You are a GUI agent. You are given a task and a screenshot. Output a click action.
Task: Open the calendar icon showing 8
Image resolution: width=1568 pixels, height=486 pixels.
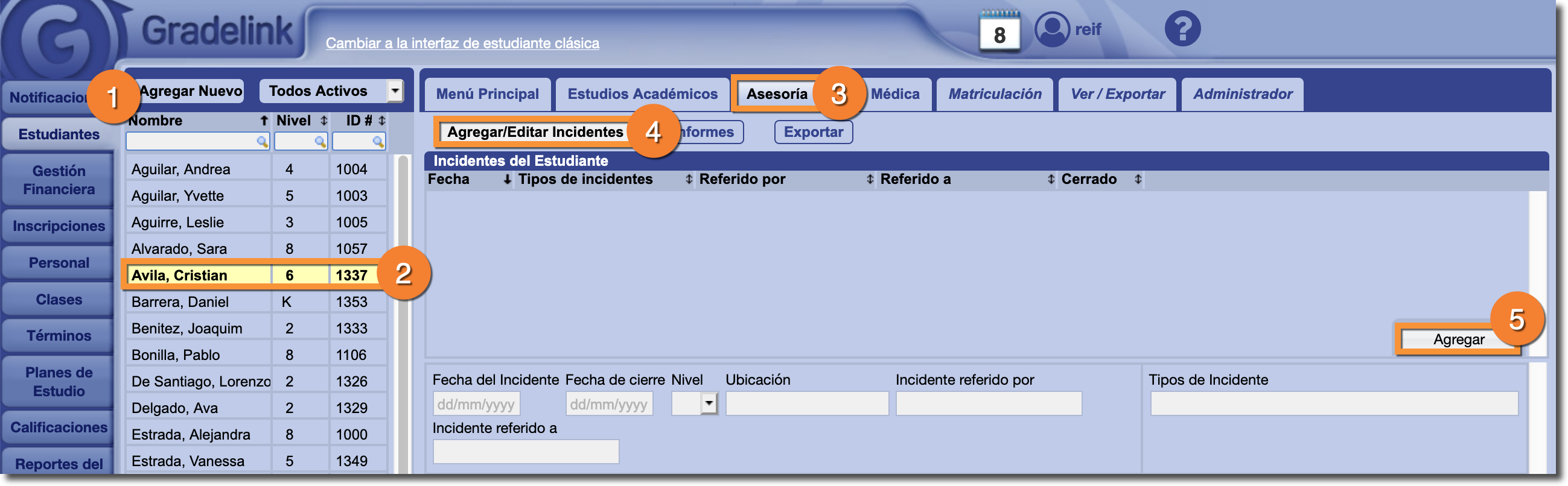(x=999, y=31)
